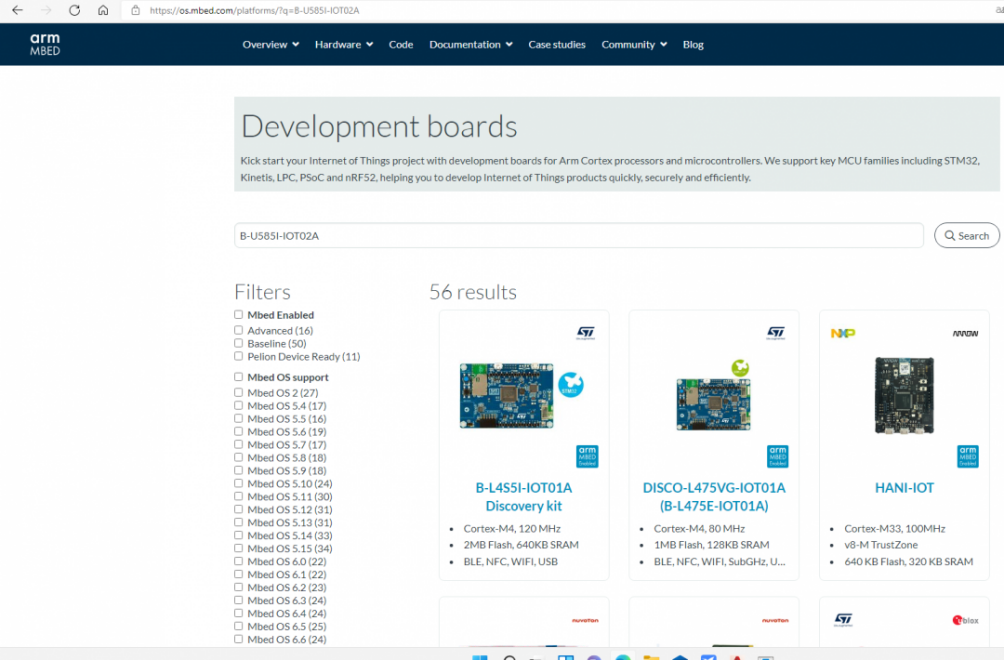Screen dimensions: 1004x660
Task: Click the arm MBED logo
Action: click(45, 44)
